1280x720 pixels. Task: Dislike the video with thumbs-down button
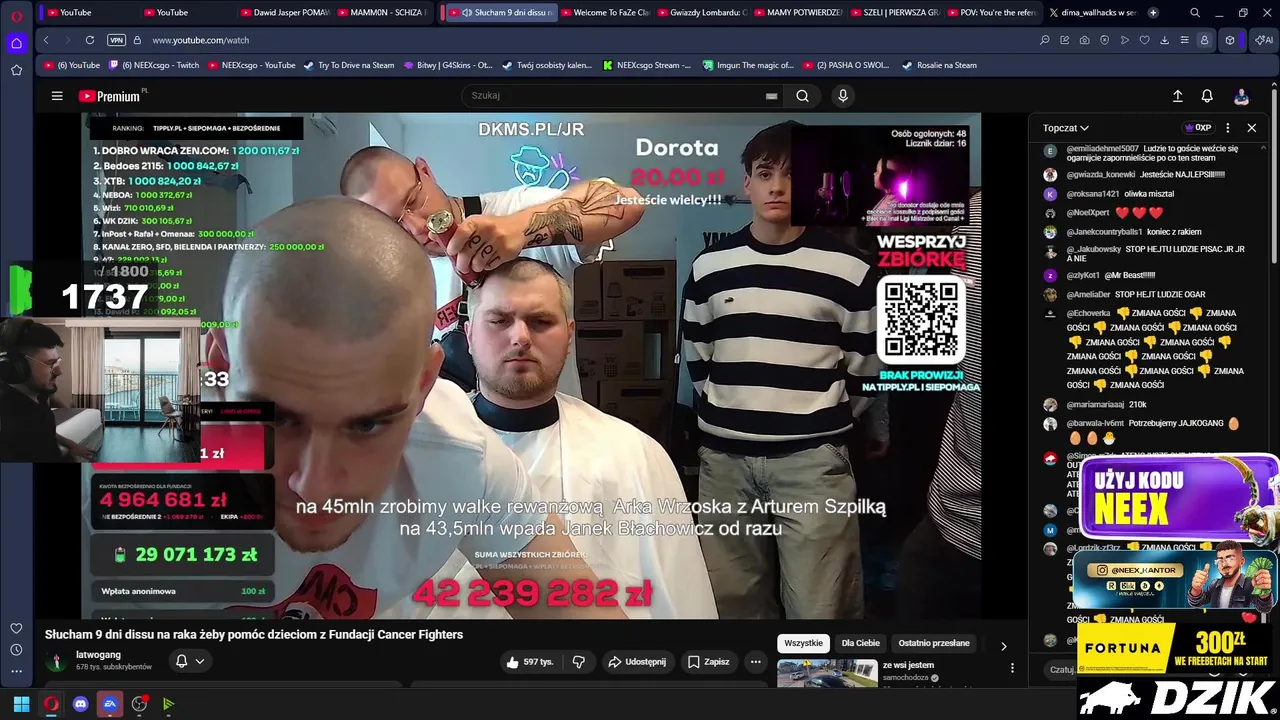(578, 662)
